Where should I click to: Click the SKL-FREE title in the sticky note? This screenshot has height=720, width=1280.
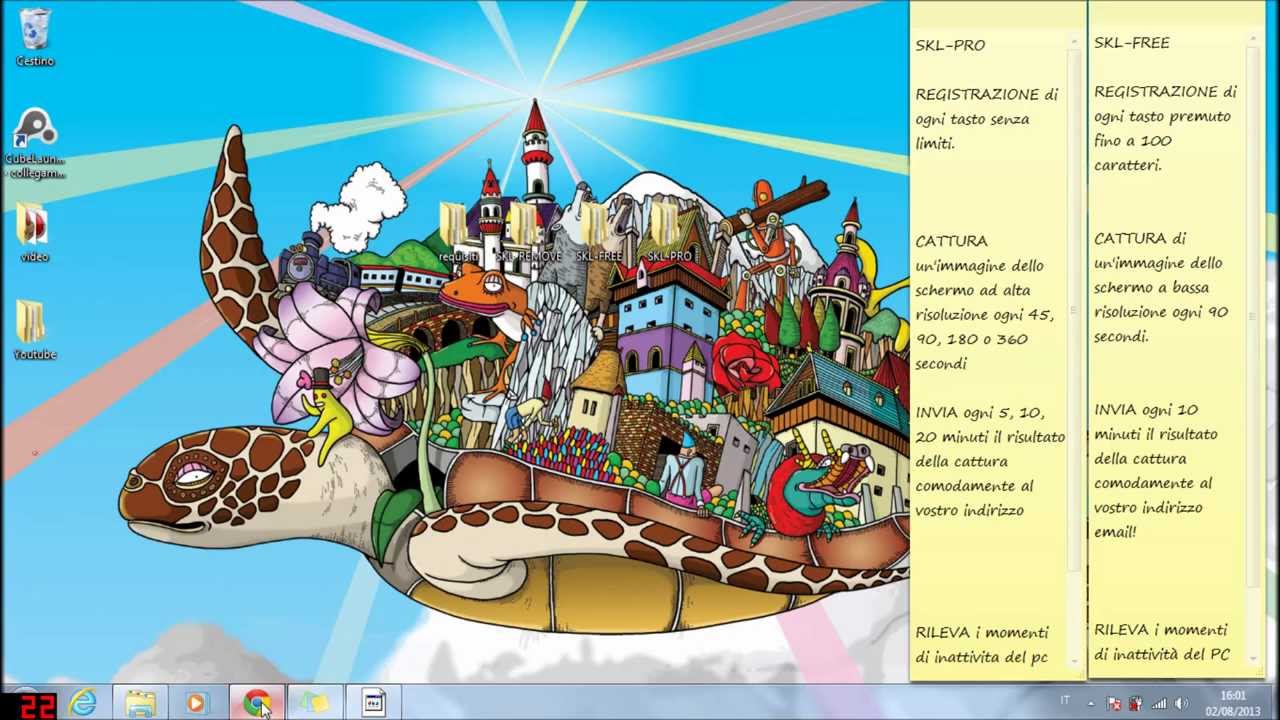pos(1131,43)
